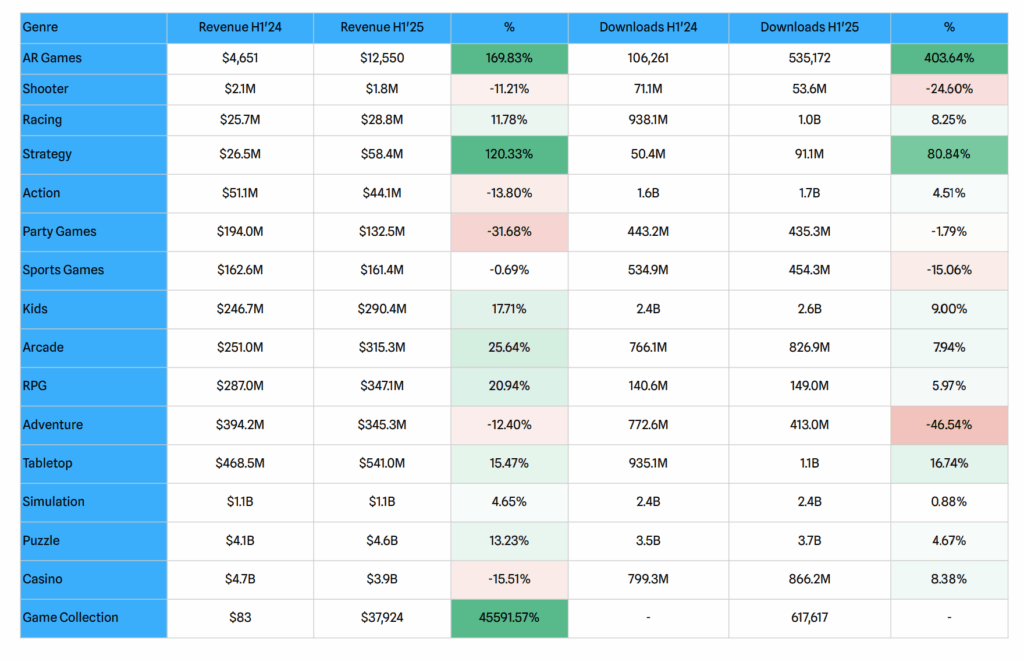Click the 403.64% downloads growth cell
The width and height of the screenshot is (1024, 662).
pos(949,58)
